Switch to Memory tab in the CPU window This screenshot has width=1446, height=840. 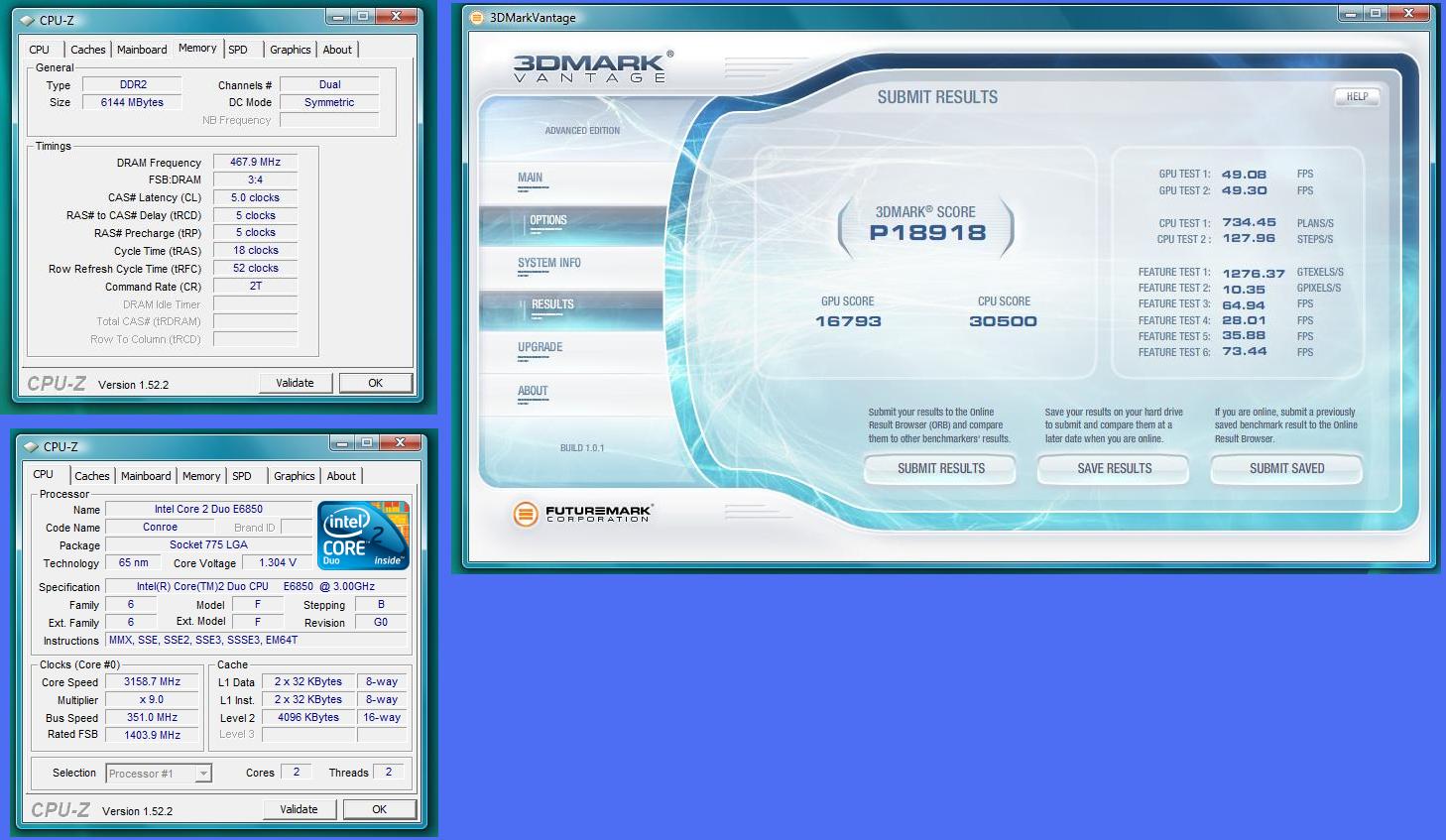point(201,476)
